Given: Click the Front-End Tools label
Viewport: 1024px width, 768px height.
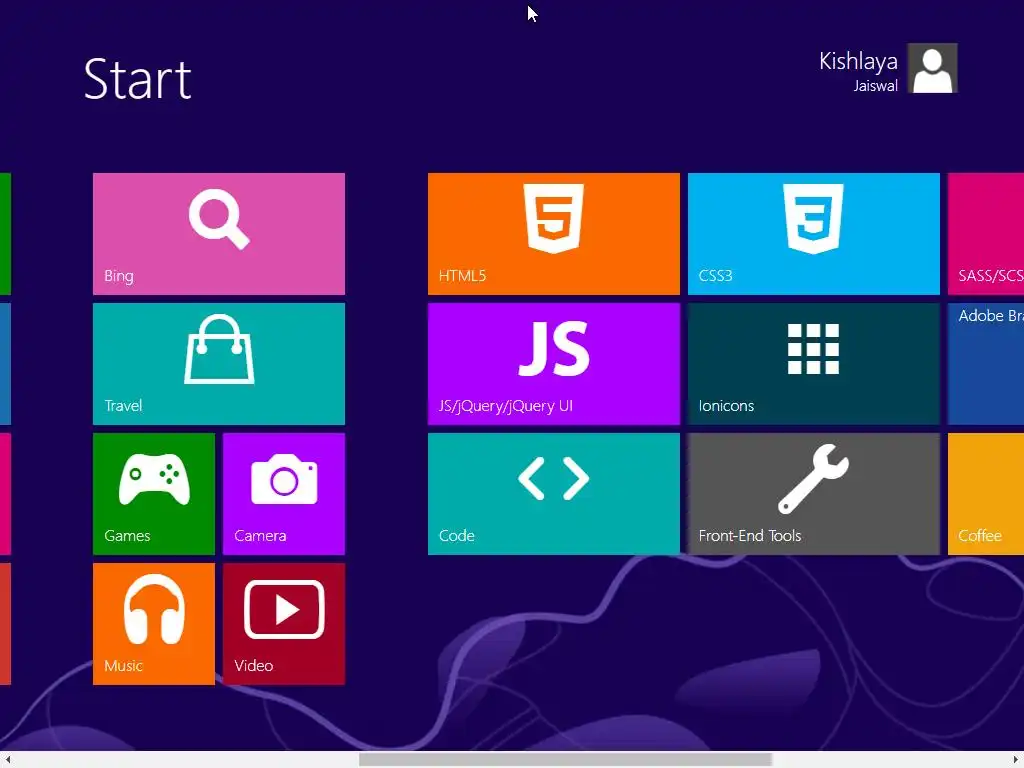Looking at the screenshot, I should (750, 536).
